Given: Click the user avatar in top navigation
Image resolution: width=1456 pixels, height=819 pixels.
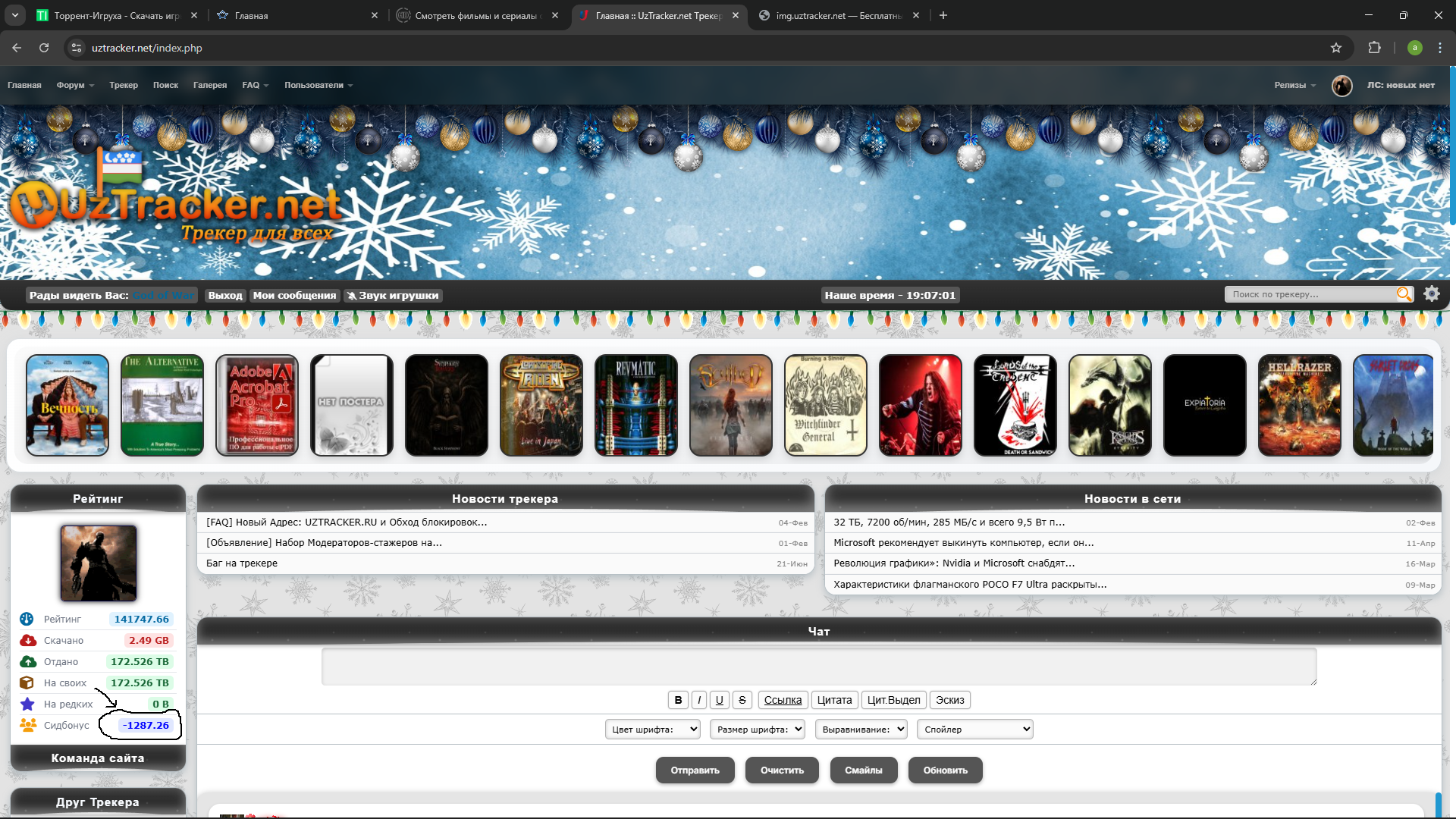Looking at the screenshot, I should tap(1341, 86).
